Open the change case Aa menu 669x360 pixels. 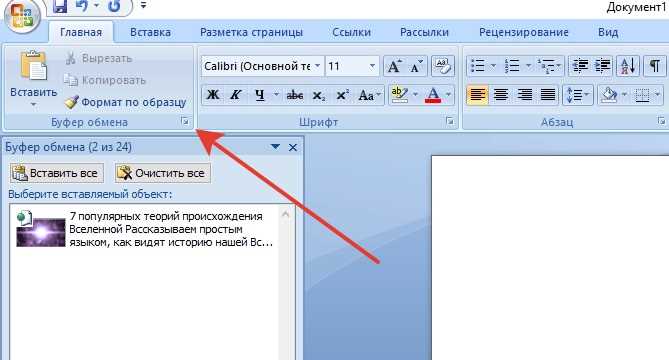point(369,95)
